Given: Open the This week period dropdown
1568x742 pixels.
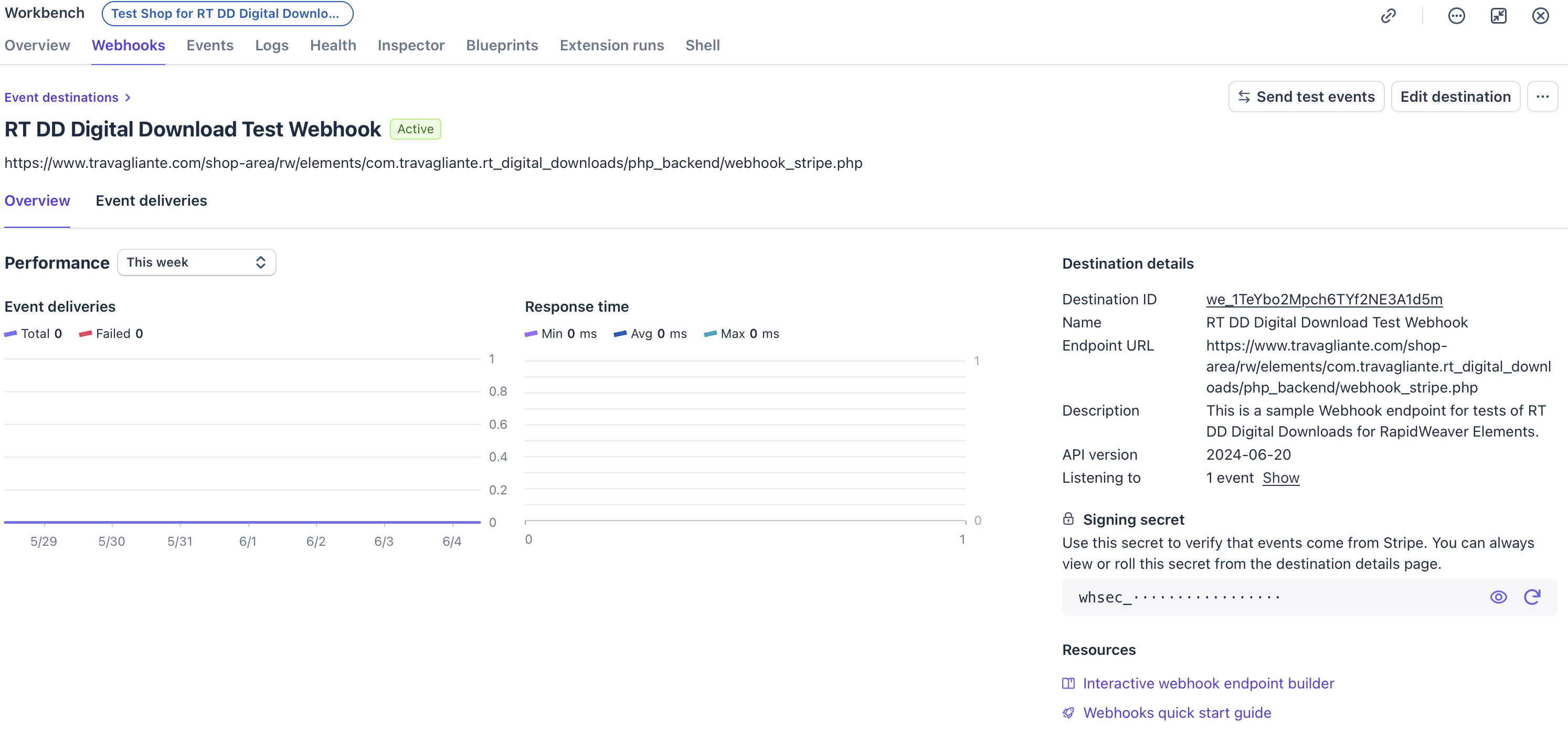Looking at the screenshot, I should coord(197,262).
